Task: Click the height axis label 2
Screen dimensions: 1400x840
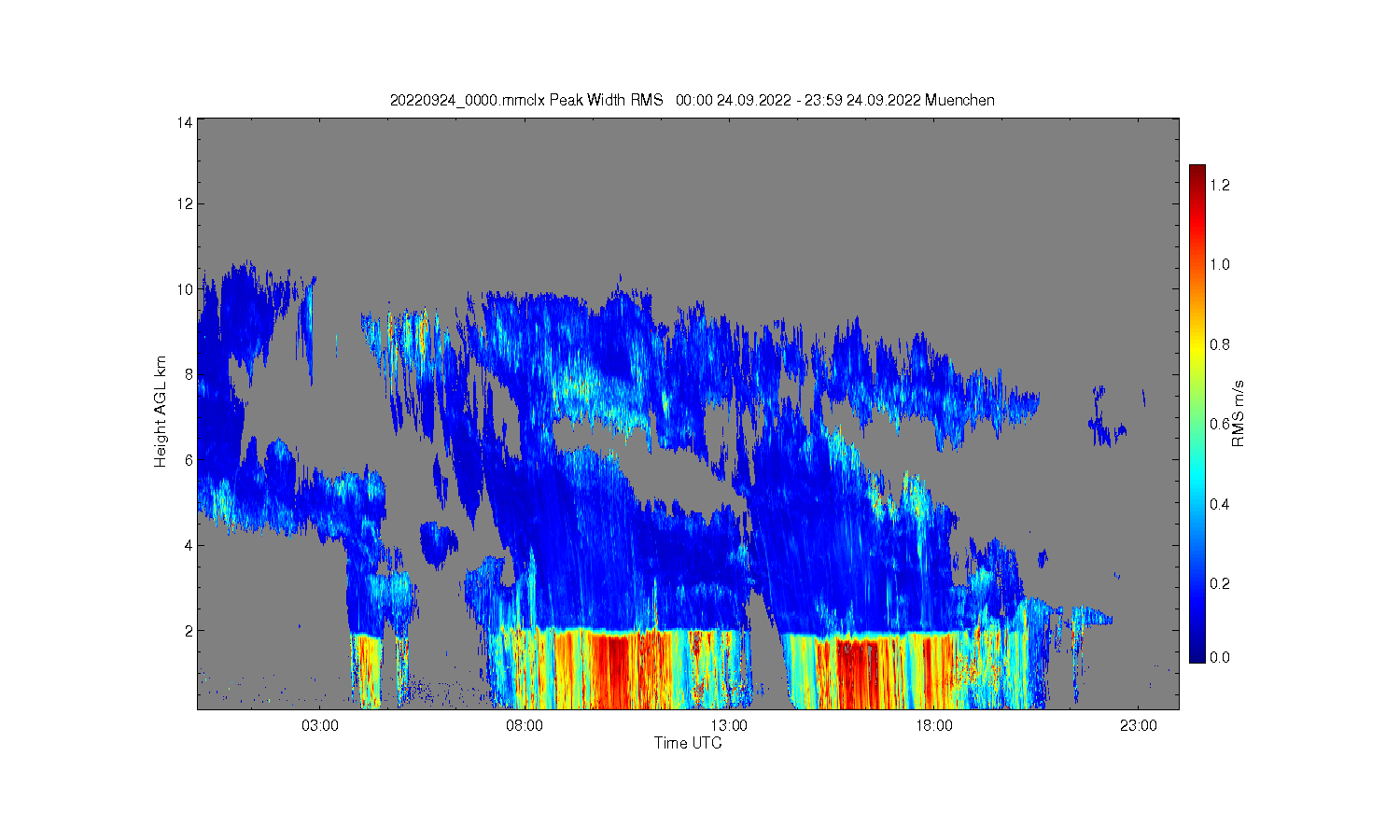Action: (189, 631)
